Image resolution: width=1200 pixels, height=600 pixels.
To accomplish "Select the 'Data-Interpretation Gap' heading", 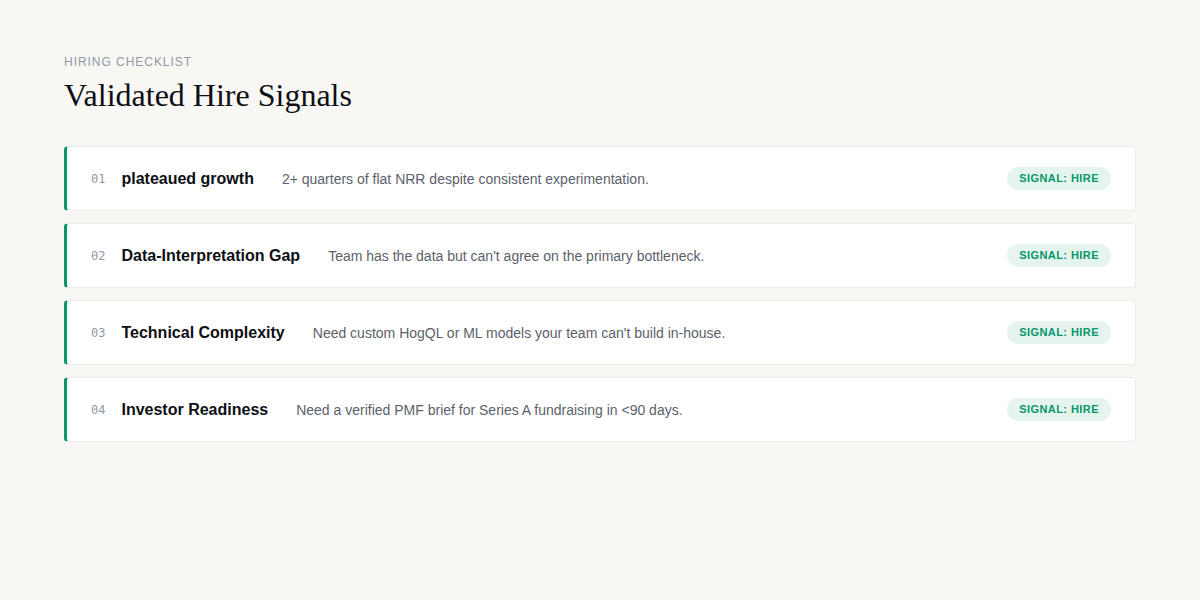I will [x=211, y=256].
